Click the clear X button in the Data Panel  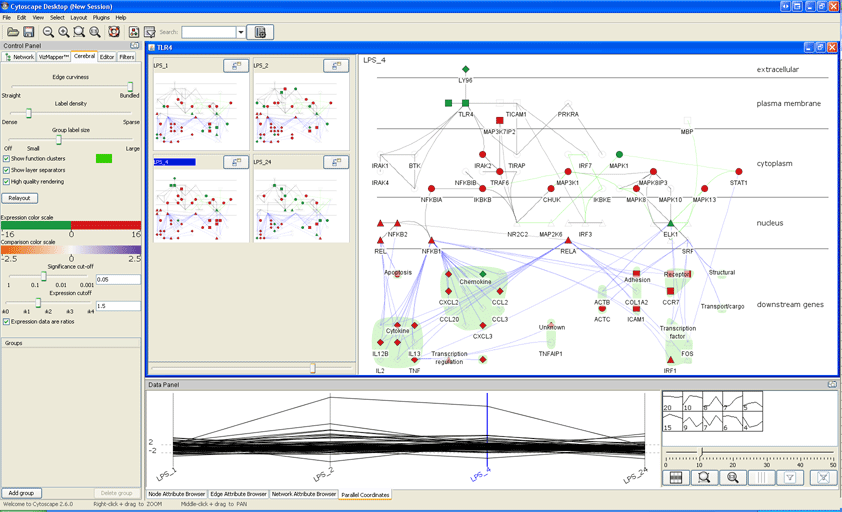(823, 477)
